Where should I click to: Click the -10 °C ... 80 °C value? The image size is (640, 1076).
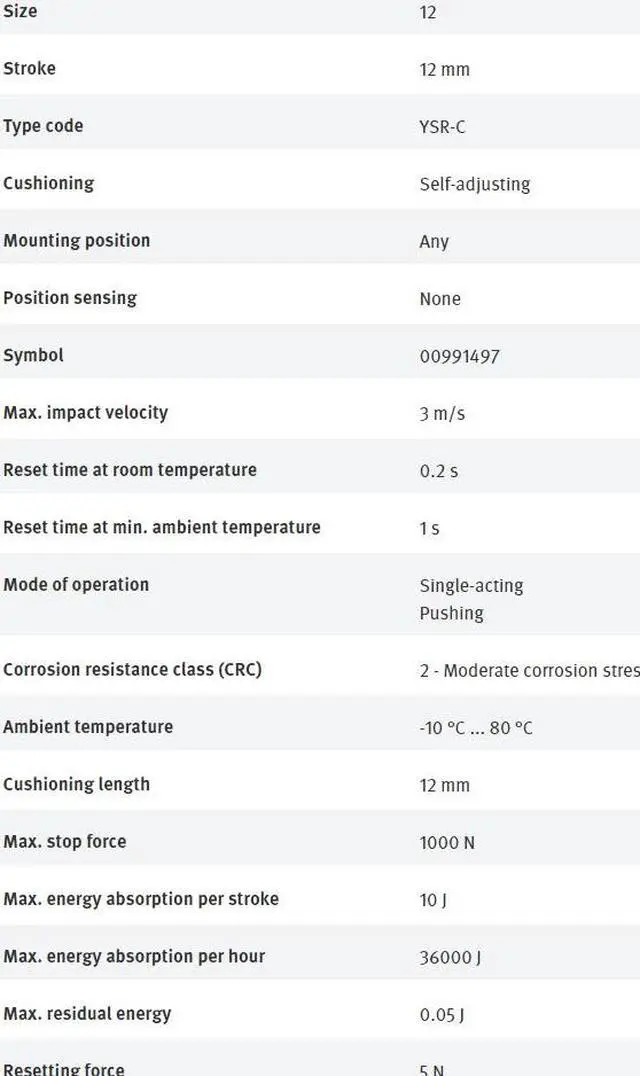(x=476, y=728)
